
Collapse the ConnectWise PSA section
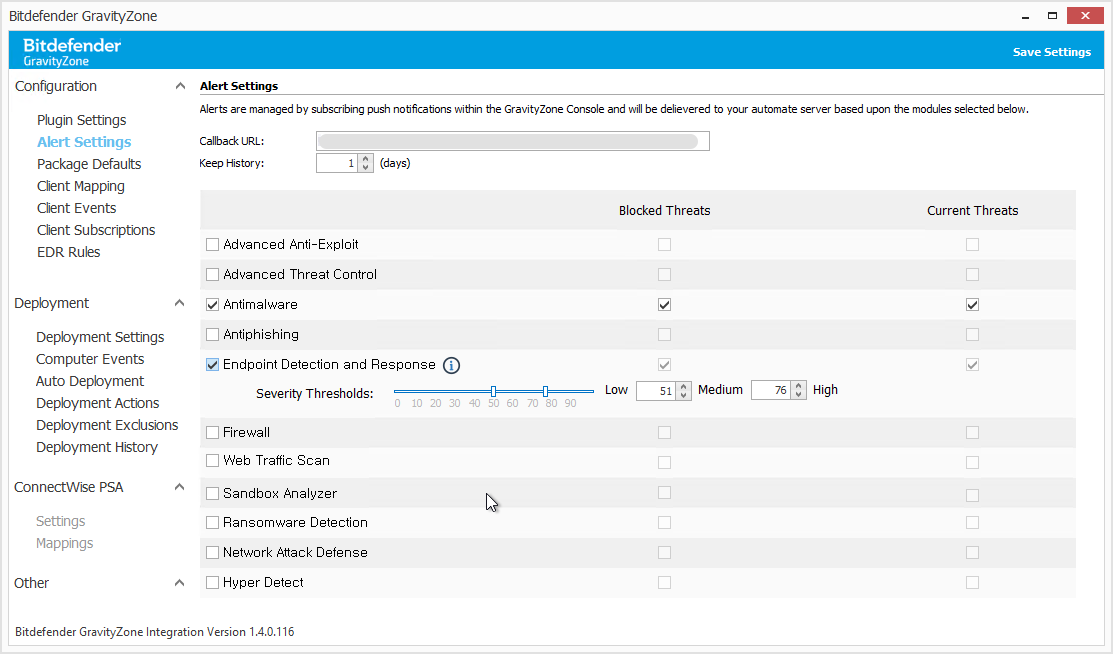[x=180, y=487]
